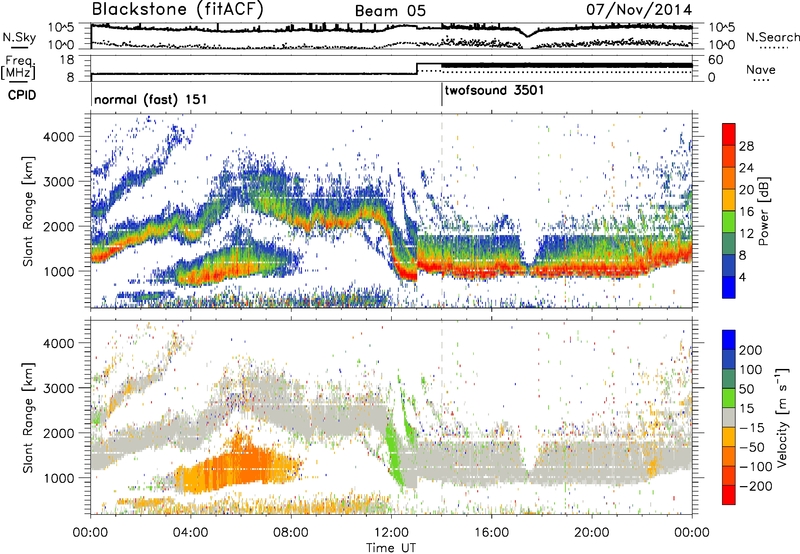
Task: Click the '16' tick on the Power scale
Action: pyautogui.click(x=746, y=211)
